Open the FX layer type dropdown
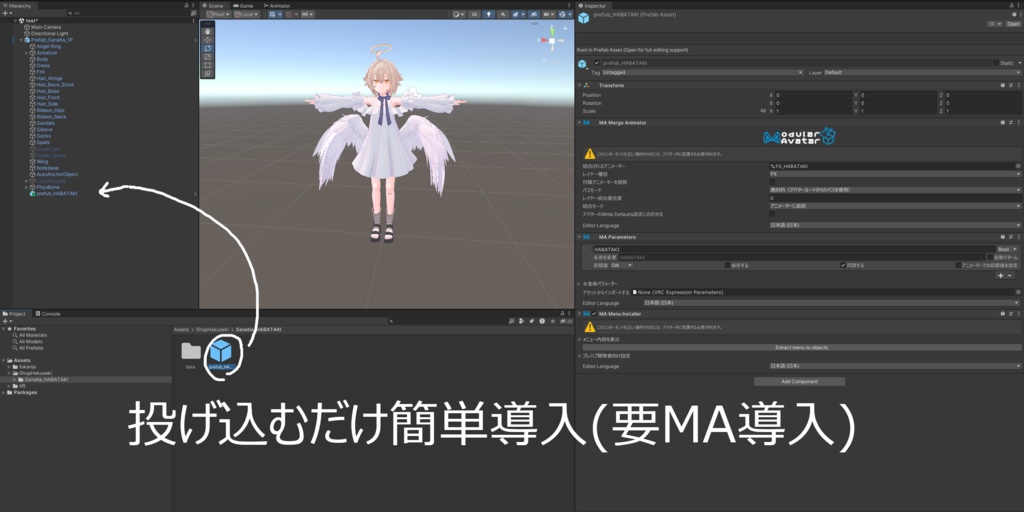 click(x=895, y=174)
